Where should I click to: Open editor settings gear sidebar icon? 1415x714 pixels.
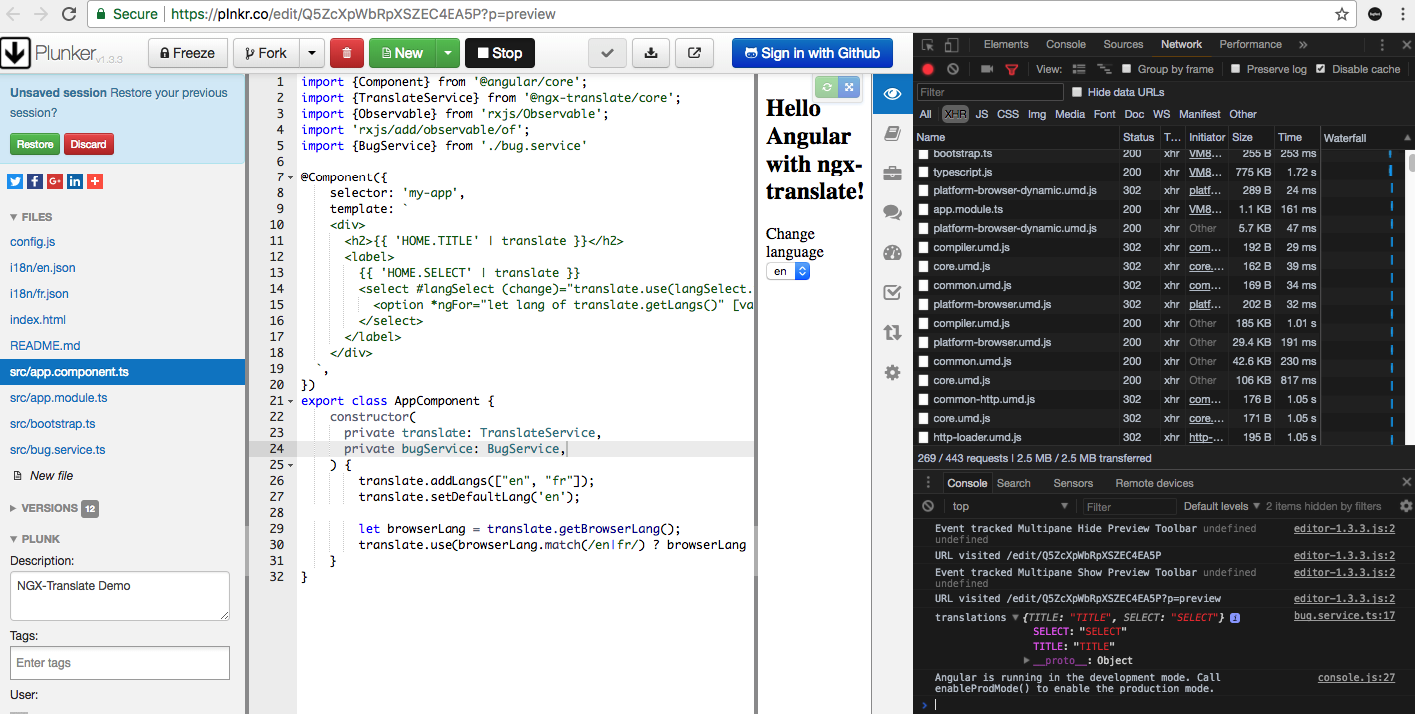pos(892,373)
